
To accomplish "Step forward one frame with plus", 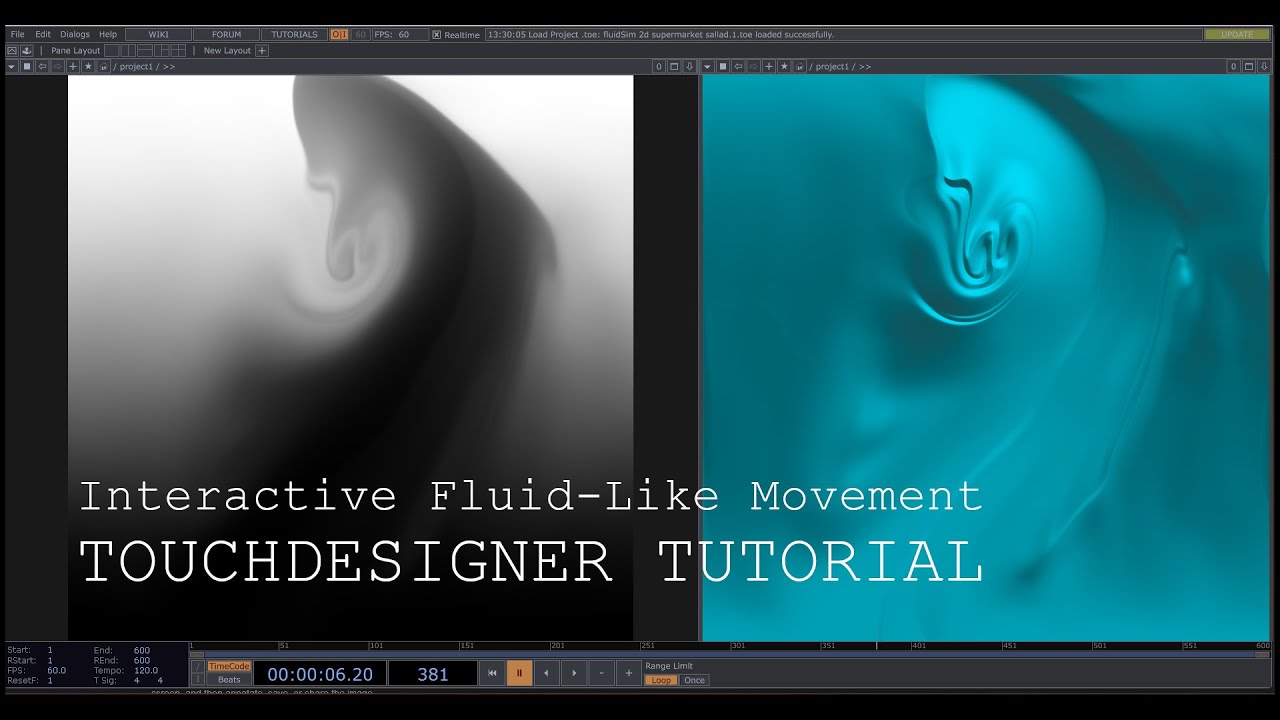I will pos(628,673).
